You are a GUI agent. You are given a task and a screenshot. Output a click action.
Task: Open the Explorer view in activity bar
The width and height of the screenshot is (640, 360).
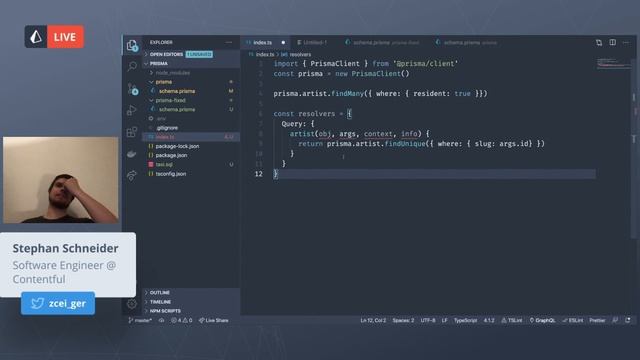click(x=132, y=45)
